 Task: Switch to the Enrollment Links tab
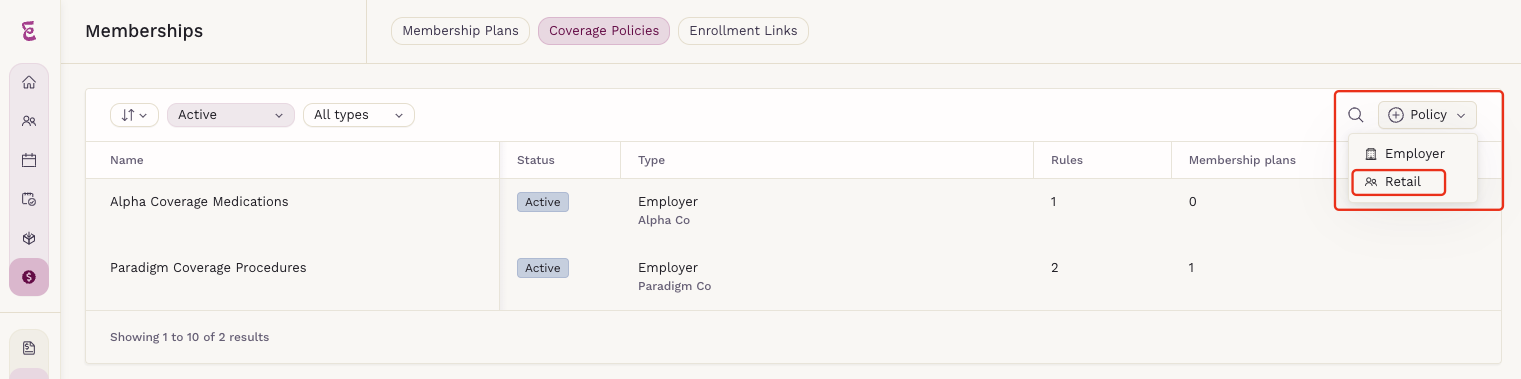point(743,31)
